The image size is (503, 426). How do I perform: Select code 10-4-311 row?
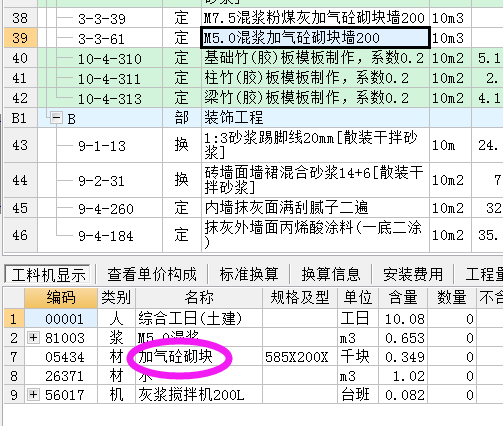(109, 79)
